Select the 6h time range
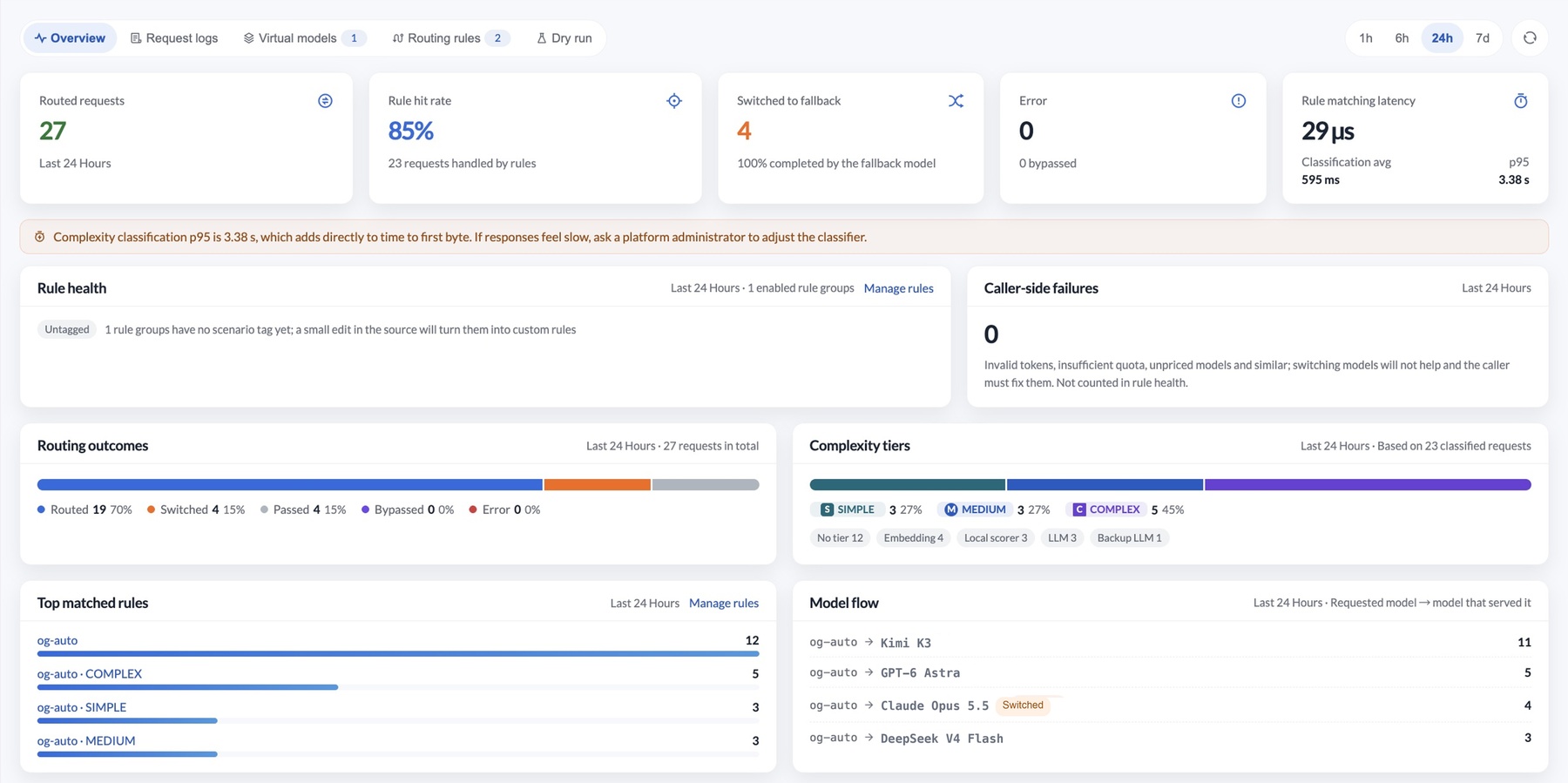The width and height of the screenshot is (1568, 783). pos(1402,38)
